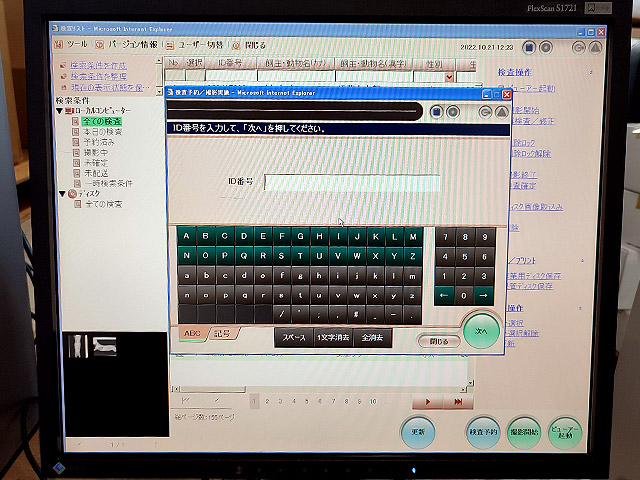Screen dimensions: 640x480
Task: Click the 閉じる button in the ID dialog
Action: tap(439, 341)
